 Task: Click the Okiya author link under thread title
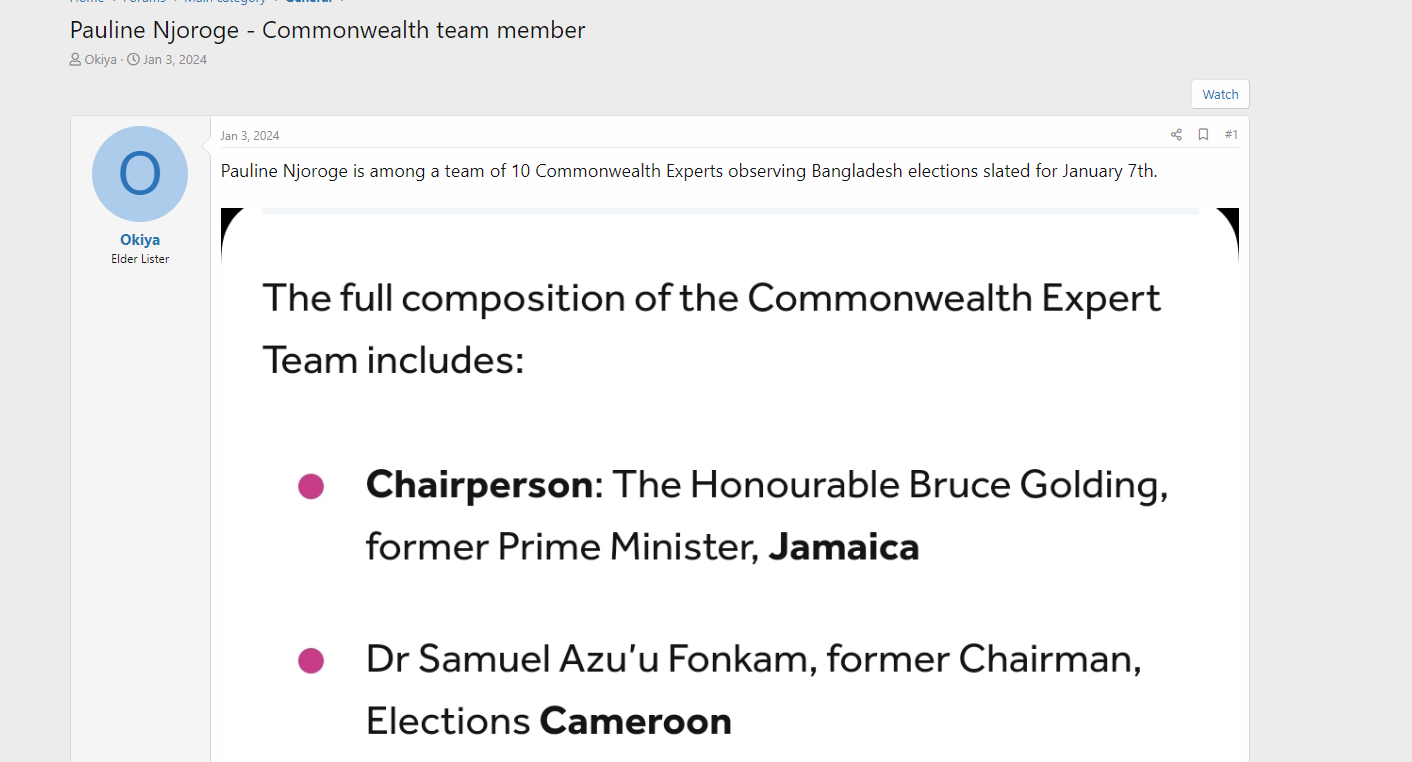pos(100,60)
